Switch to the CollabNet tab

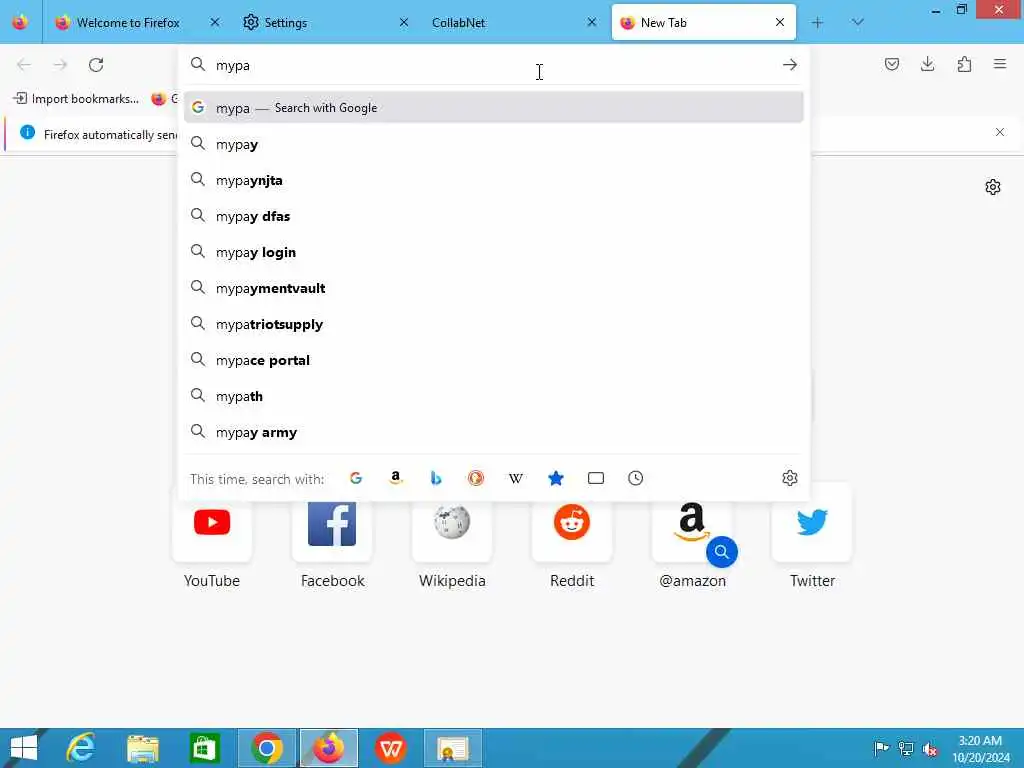(513, 23)
